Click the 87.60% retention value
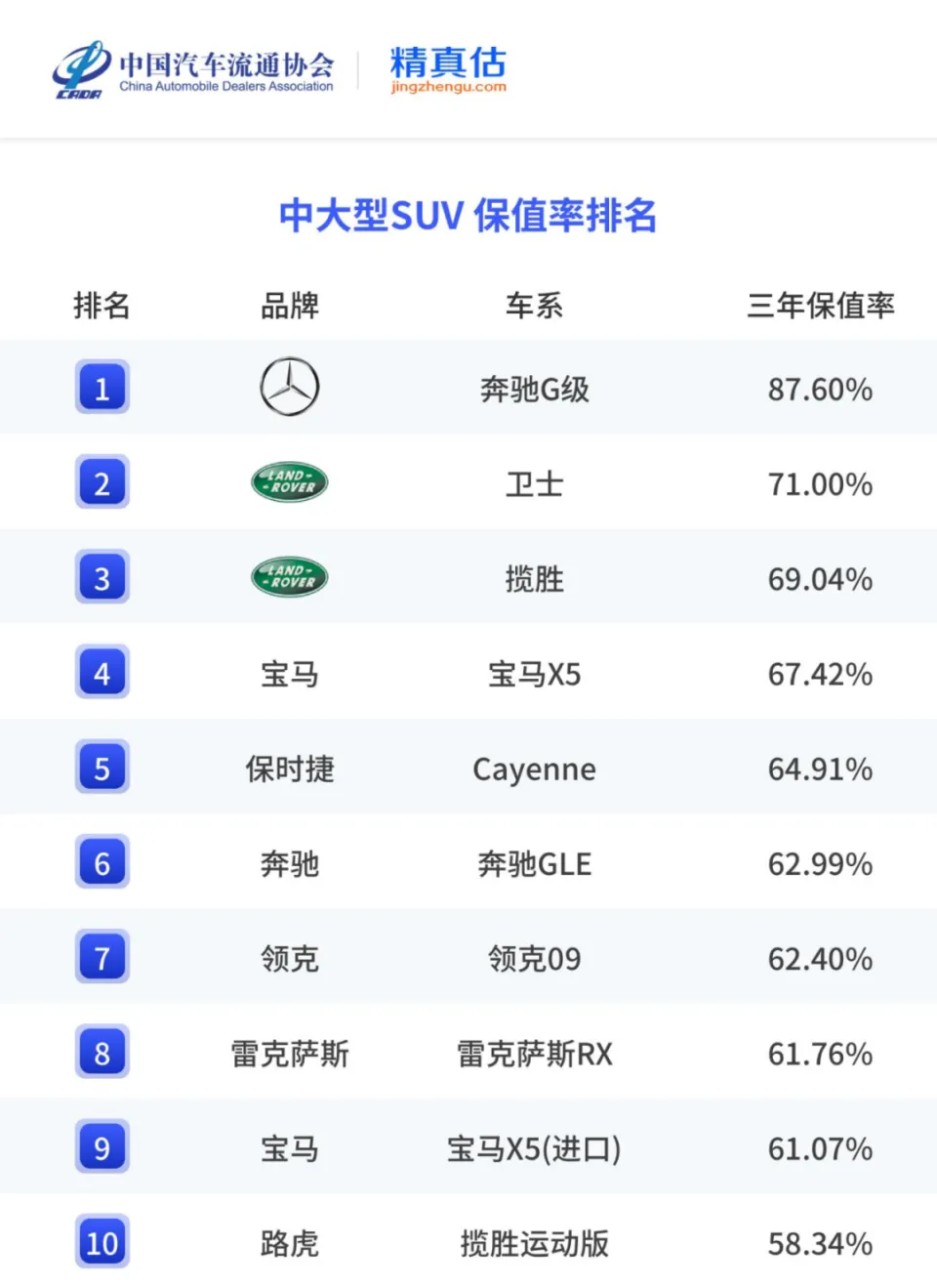The width and height of the screenshot is (937, 1288). (820, 390)
